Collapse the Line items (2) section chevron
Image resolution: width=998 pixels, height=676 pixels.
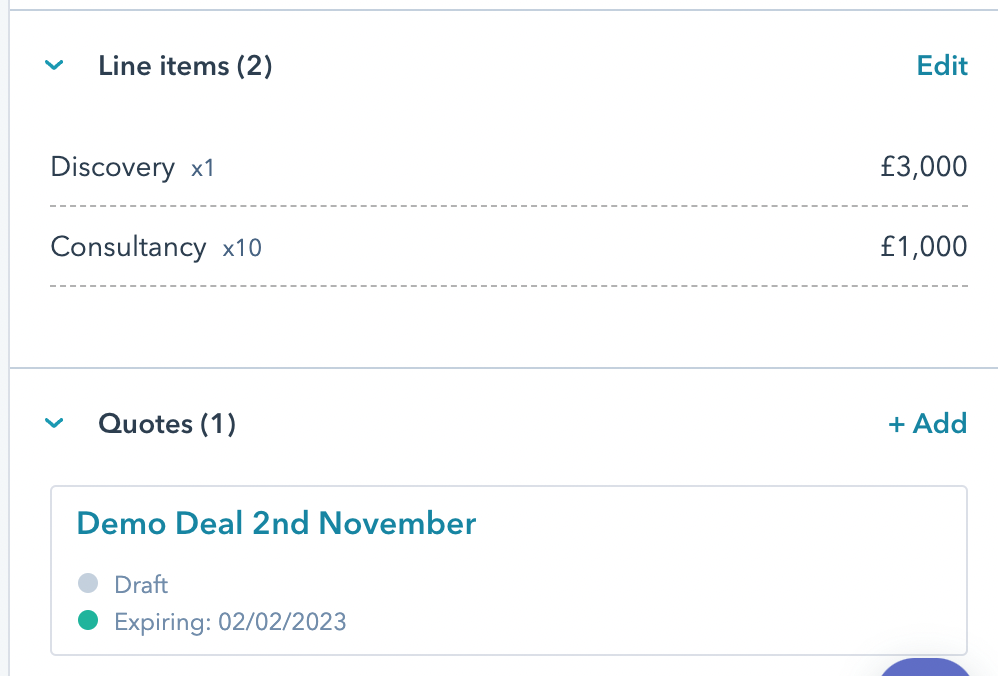[x=55, y=65]
